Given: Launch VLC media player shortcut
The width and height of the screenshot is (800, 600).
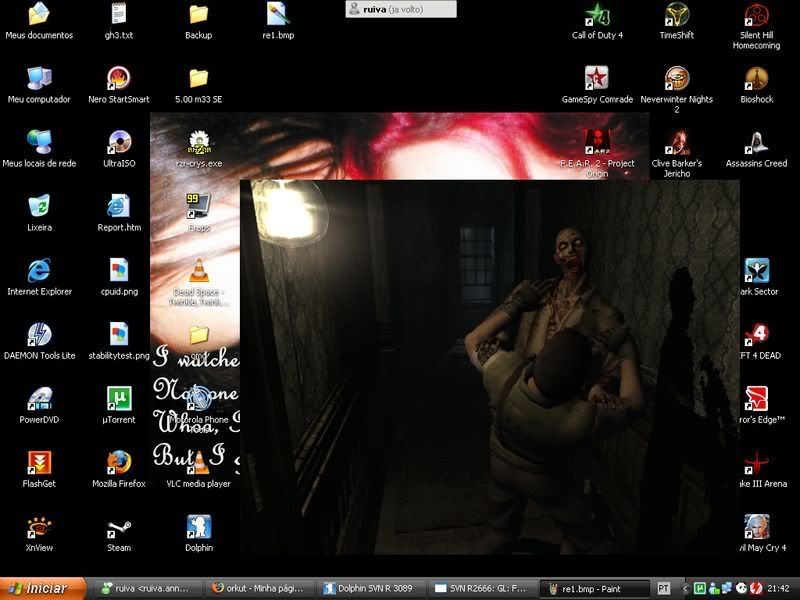Looking at the screenshot, I should coord(198,463).
